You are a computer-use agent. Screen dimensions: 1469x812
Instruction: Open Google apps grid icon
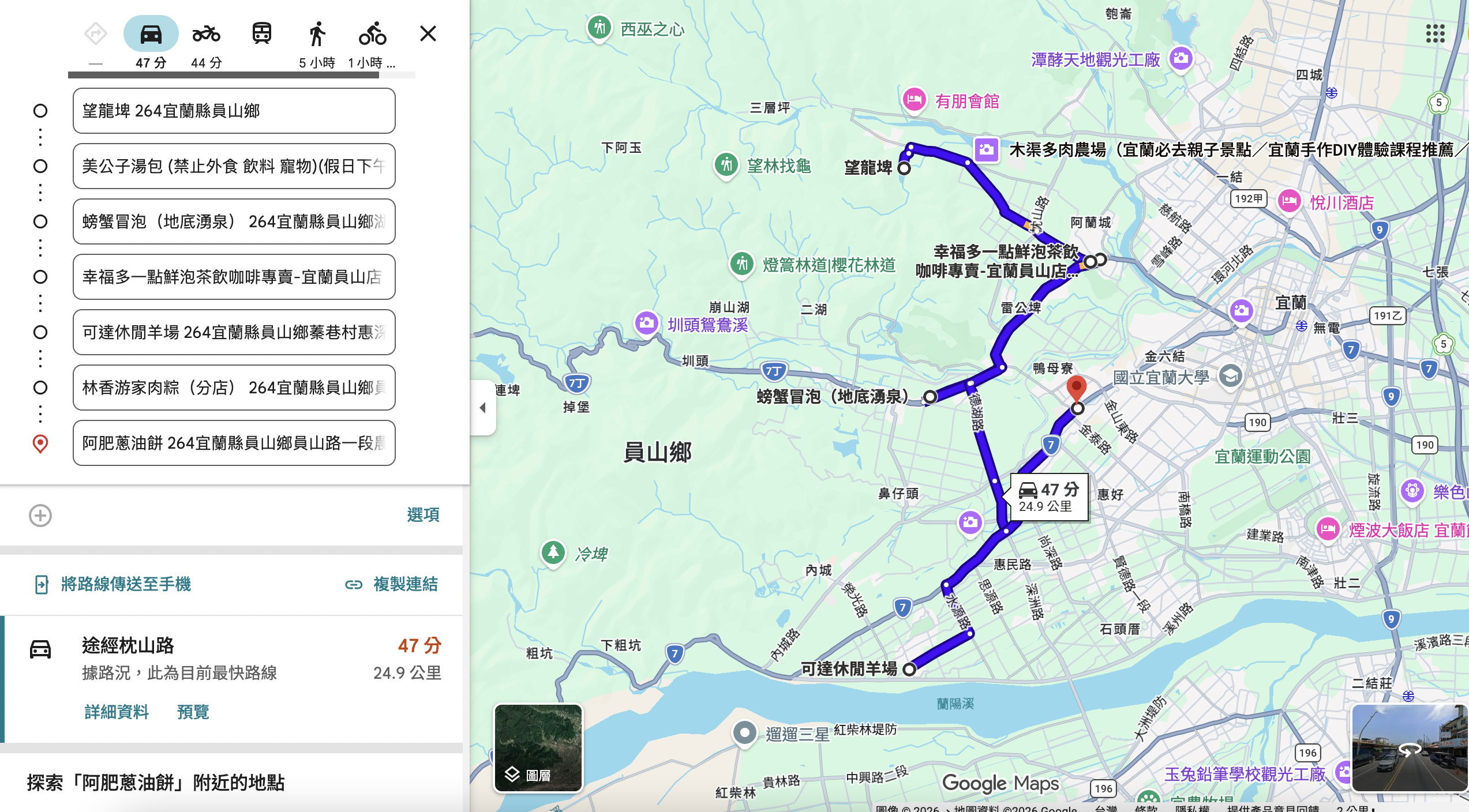[x=1435, y=33]
